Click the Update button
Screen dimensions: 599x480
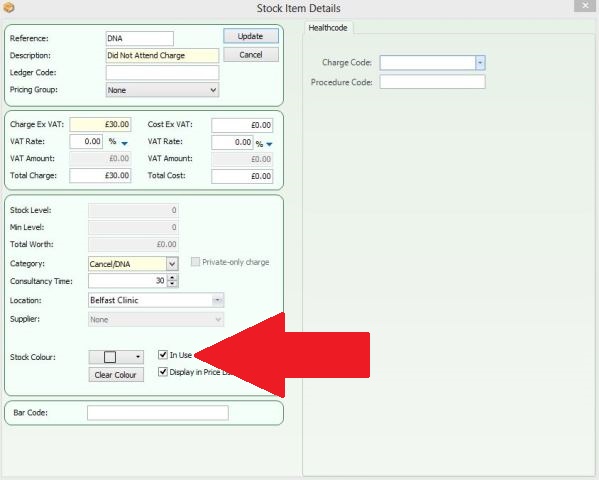click(251, 36)
